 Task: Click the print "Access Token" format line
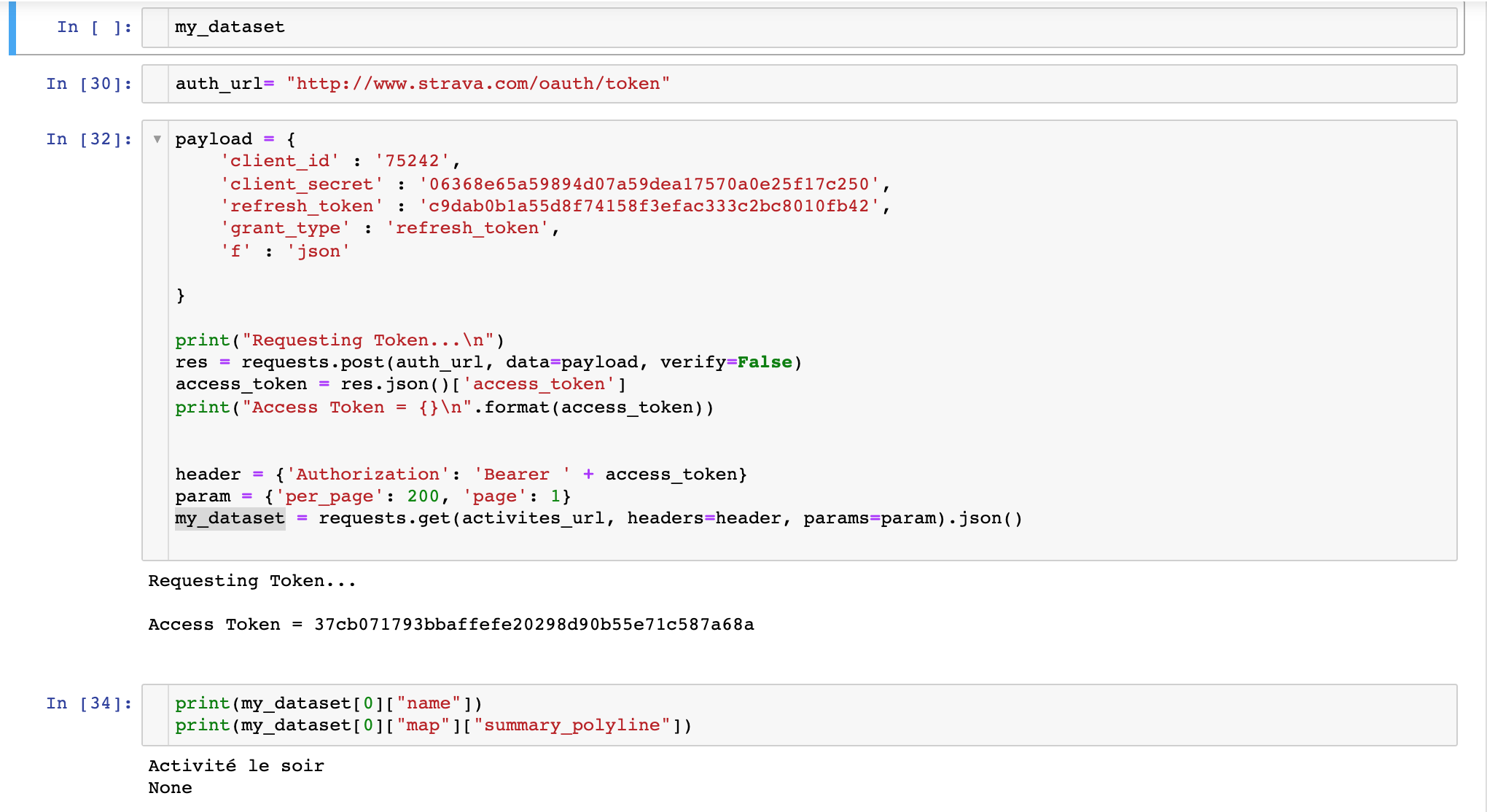(x=445, y=407)
